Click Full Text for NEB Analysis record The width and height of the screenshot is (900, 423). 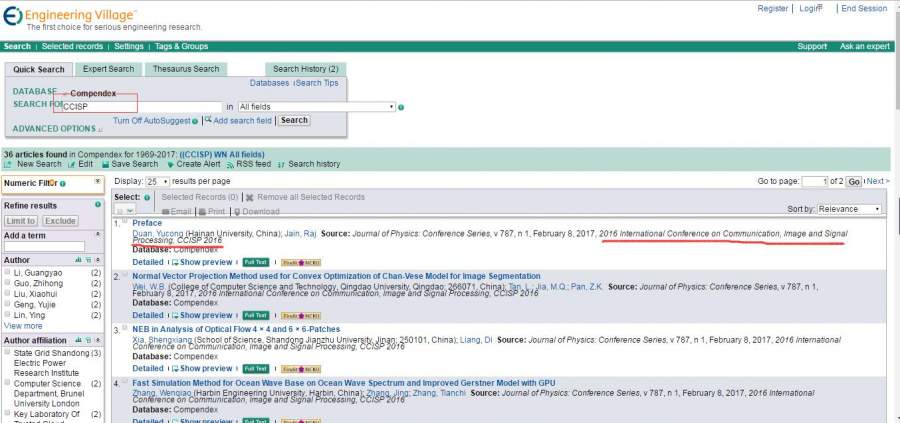click(x=255, y=368)
